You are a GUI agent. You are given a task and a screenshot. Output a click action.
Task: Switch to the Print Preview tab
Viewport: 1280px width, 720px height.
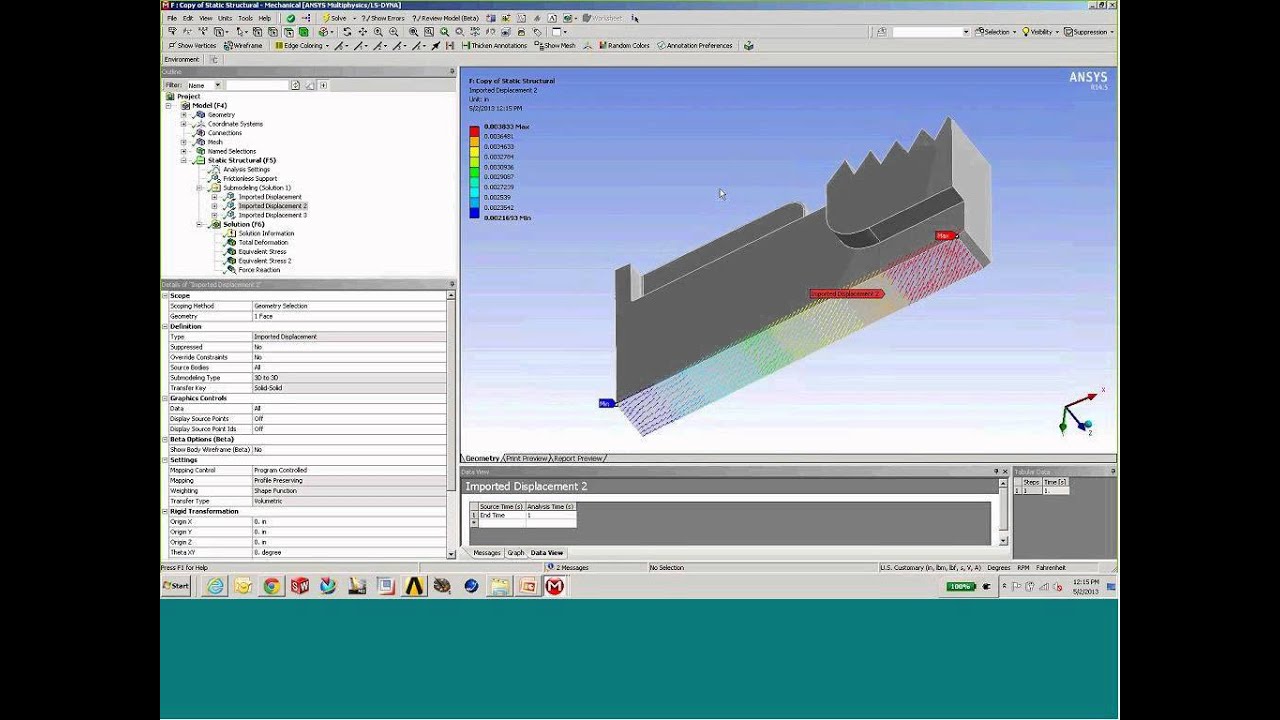pyautogui.click(x=527, y=458)
